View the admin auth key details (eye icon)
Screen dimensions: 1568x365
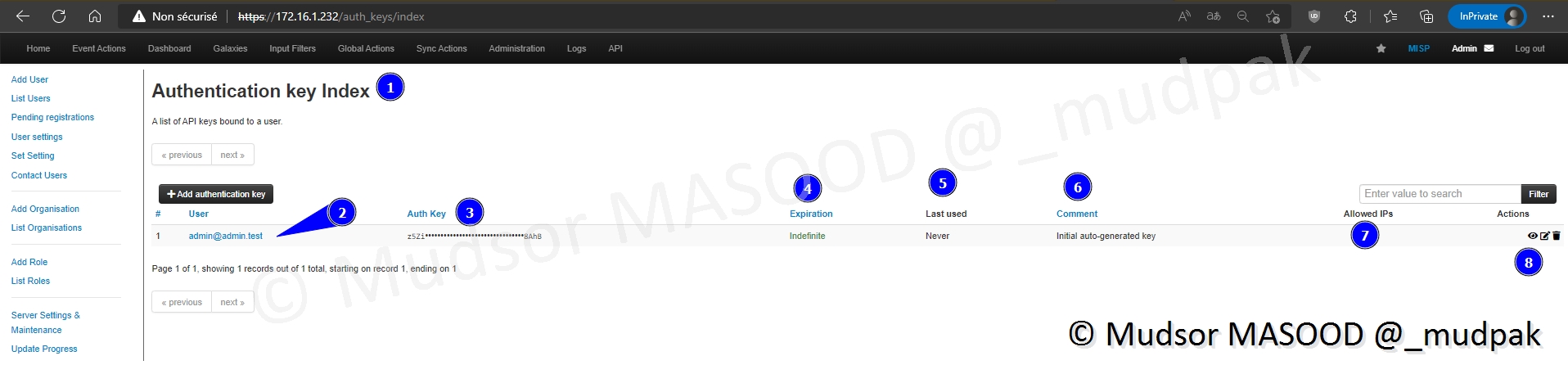pos(1532,236)
